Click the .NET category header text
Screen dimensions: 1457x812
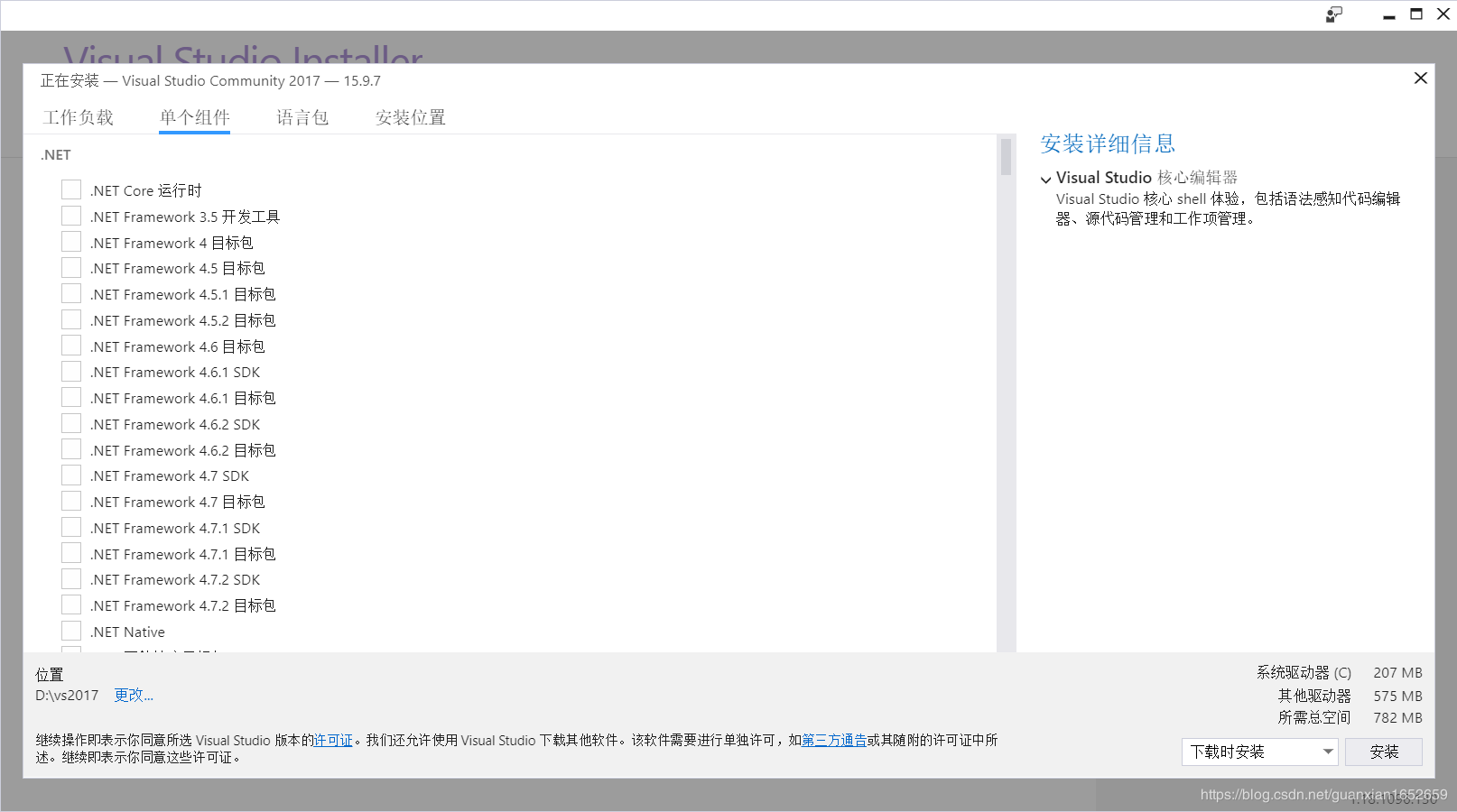(56, 155)
